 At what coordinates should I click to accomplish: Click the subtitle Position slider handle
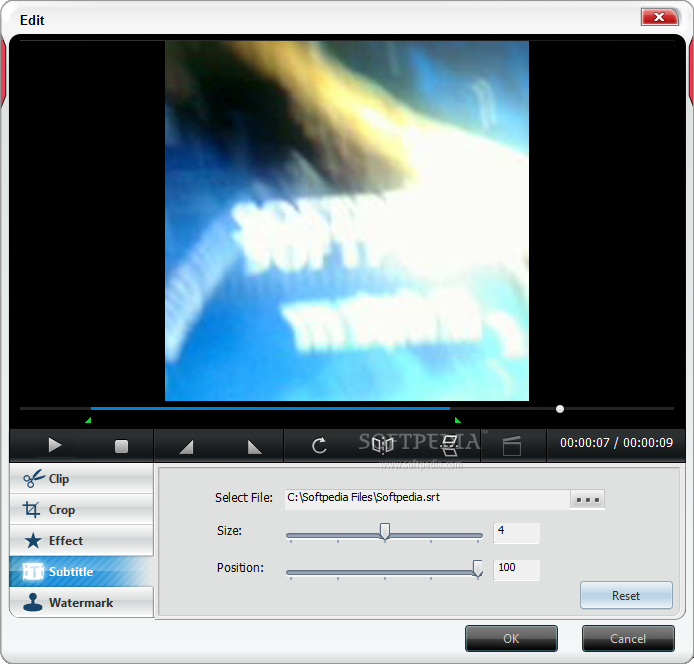478,568
